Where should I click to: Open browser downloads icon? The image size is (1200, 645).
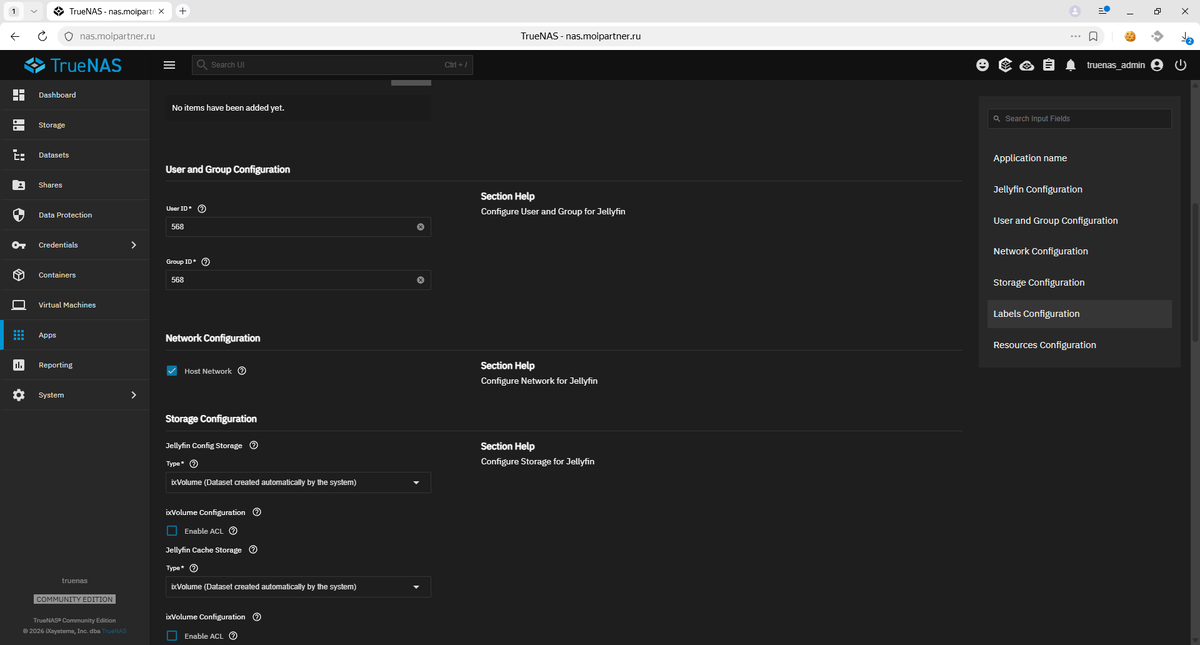(1185, 36)
